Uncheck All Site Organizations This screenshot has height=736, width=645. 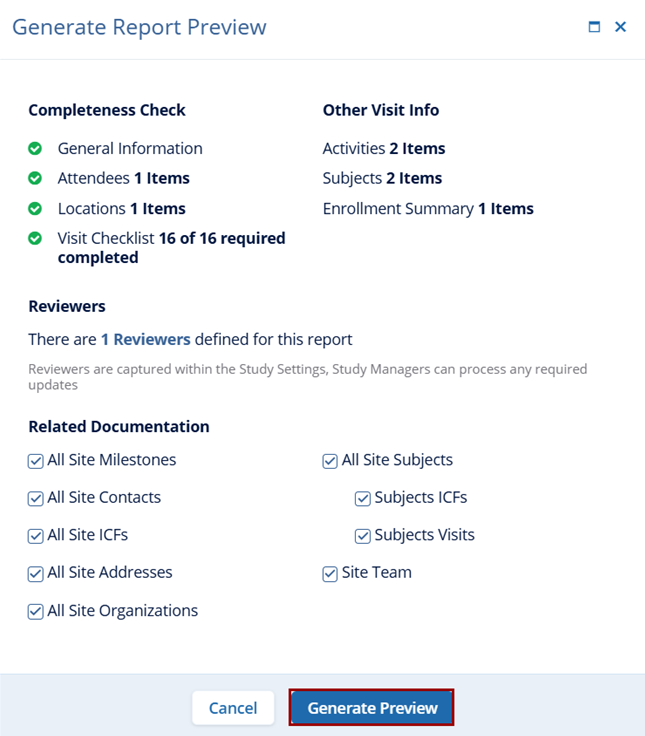click(36, 612)
